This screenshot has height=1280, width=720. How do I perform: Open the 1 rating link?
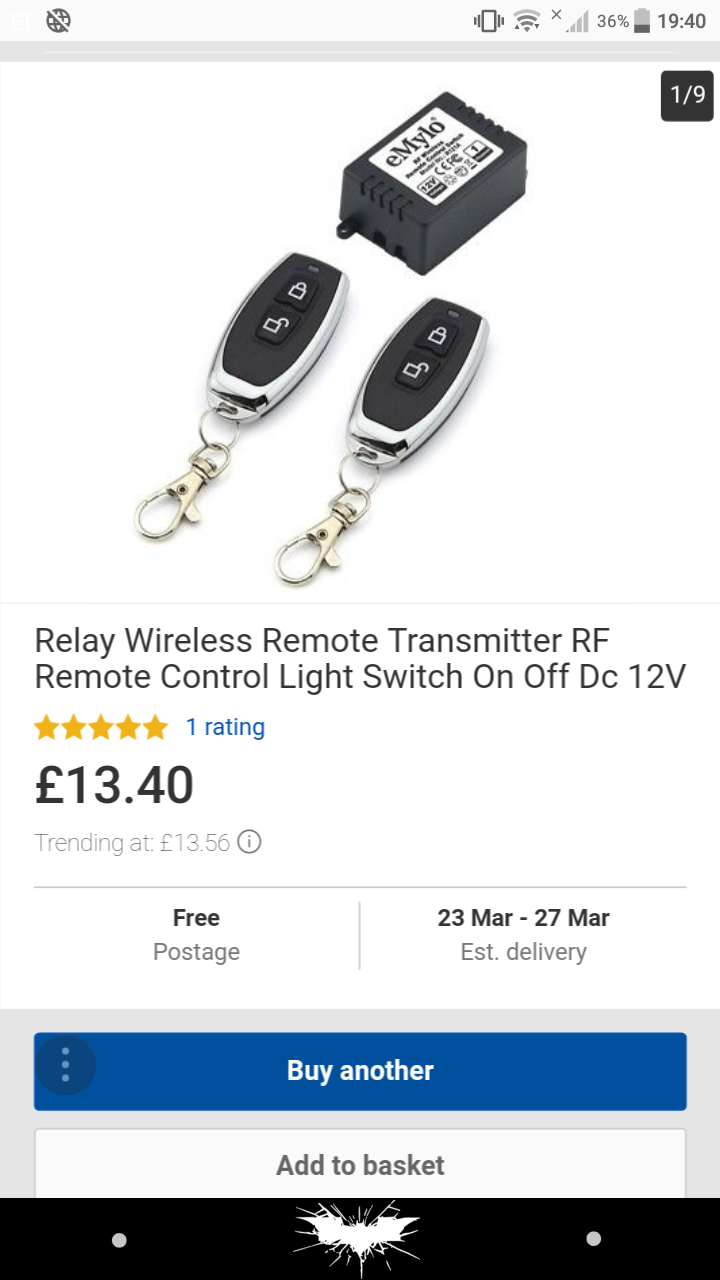(x=225, y=727)
